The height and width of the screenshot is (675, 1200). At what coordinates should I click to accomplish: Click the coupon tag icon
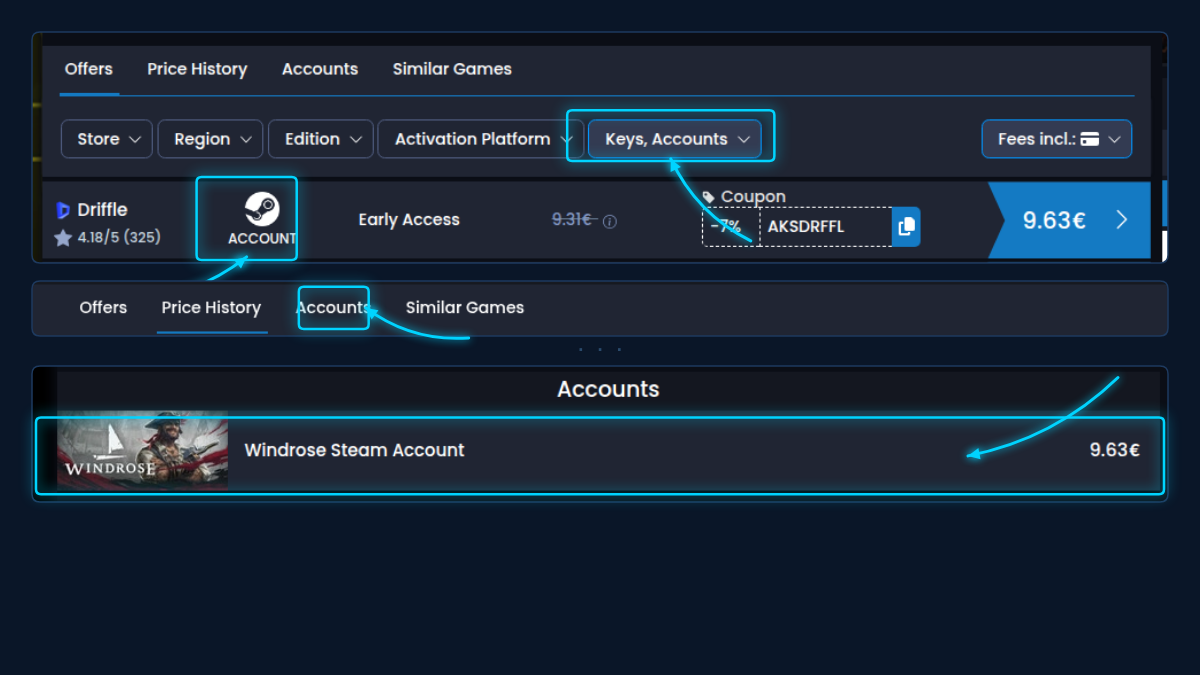[x=709, y=197]
